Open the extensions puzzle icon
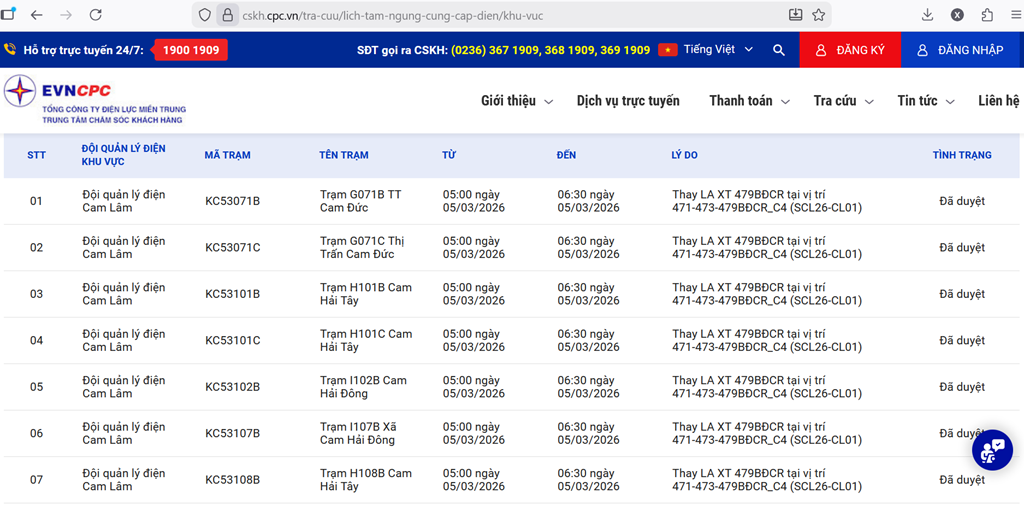 (987, 15)
